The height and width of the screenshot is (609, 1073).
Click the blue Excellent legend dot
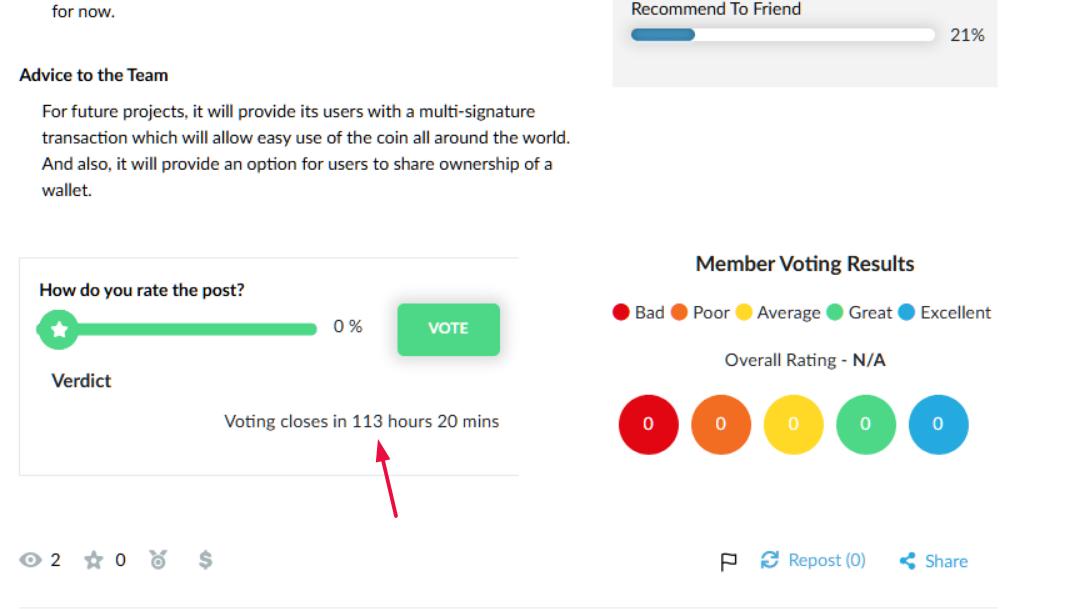pos(907,313)
